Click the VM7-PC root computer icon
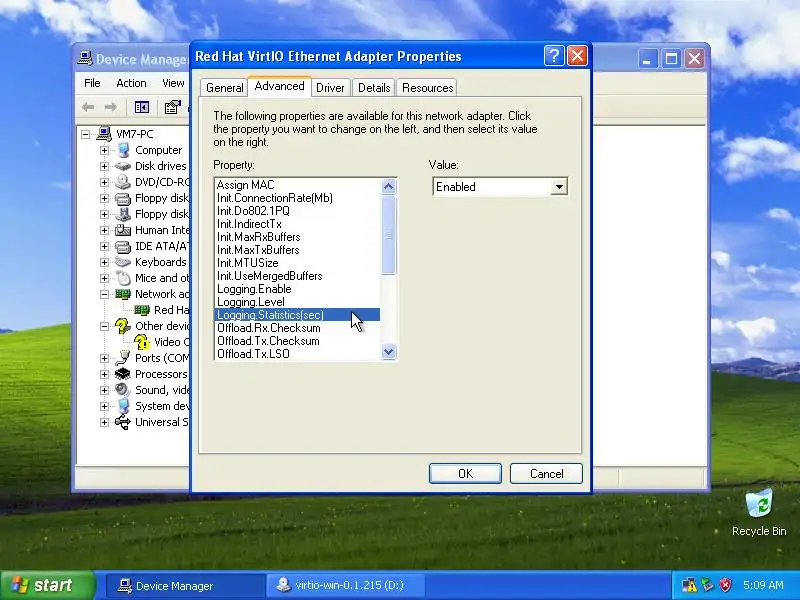Viewport: 800px width, 600px height. [104, 134]
